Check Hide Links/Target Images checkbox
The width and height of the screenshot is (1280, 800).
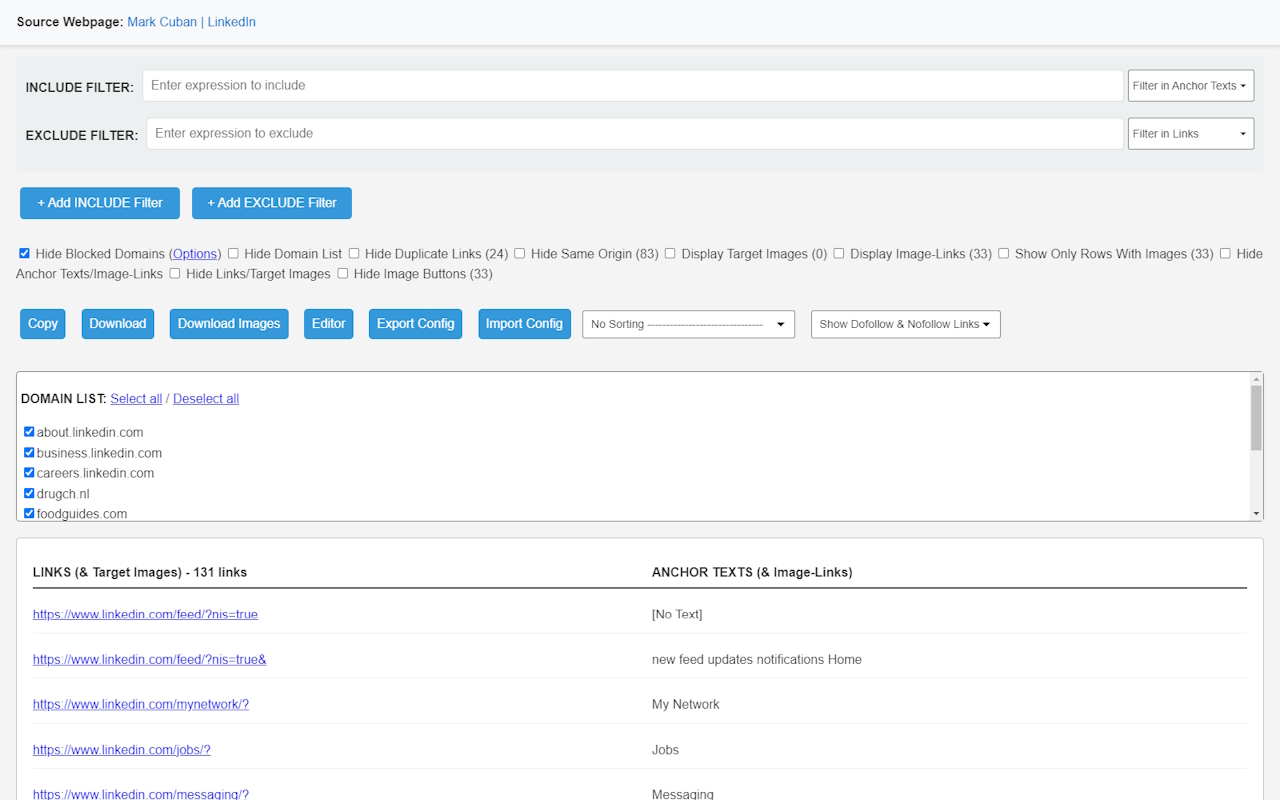pos(175,273)
